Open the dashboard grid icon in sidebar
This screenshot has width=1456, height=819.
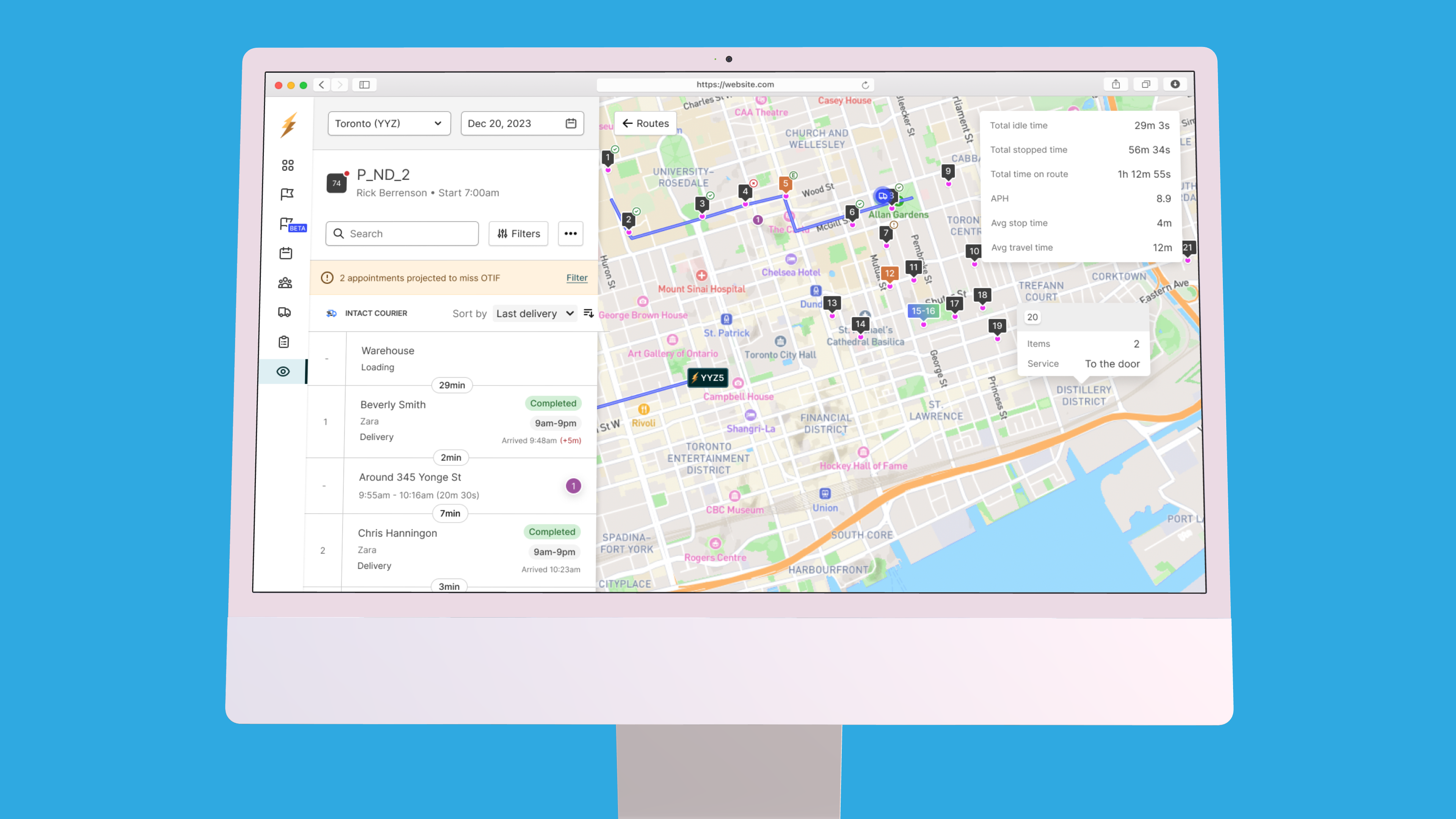tap(288, 165)
